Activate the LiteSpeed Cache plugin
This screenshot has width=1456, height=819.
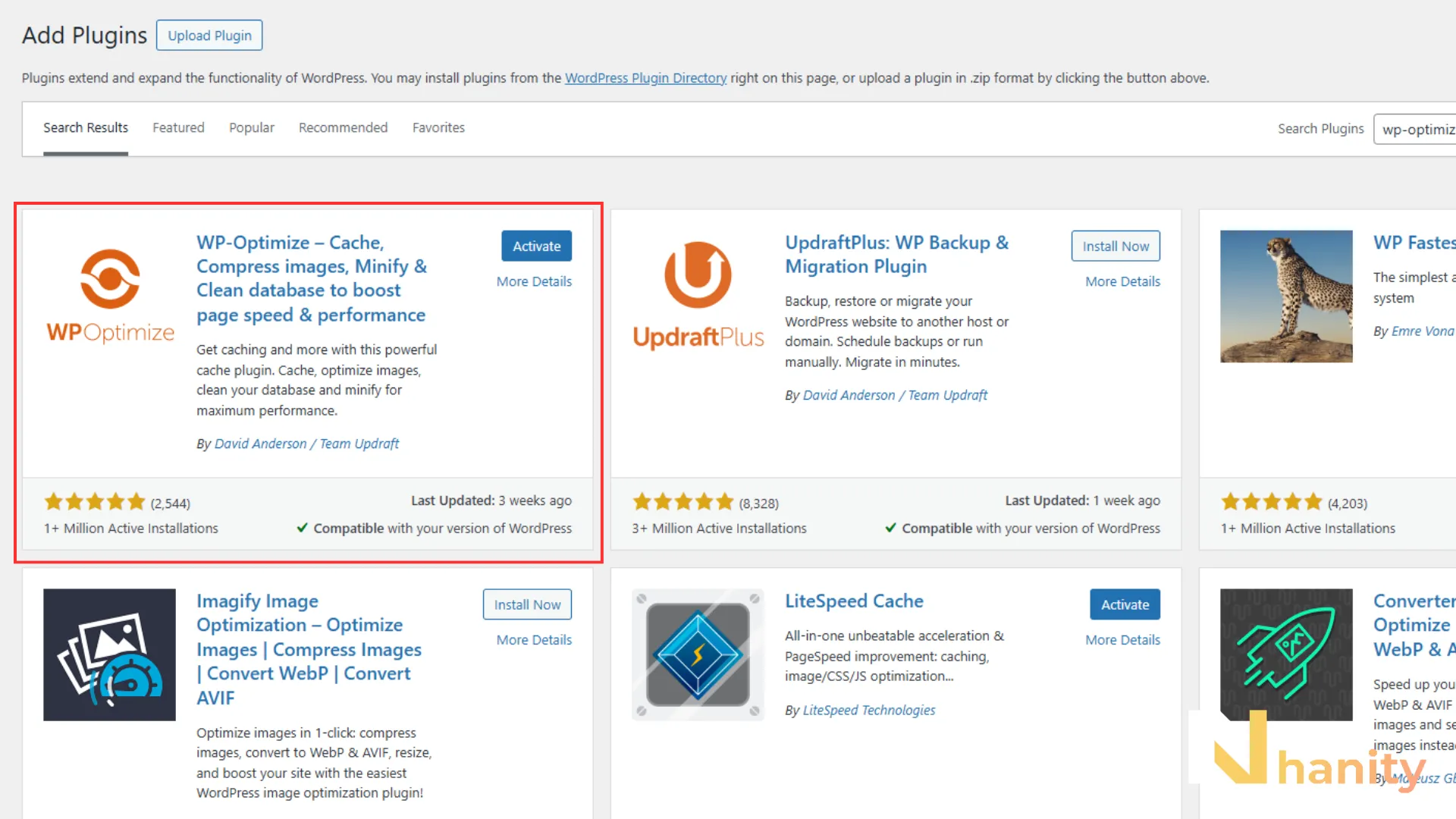coord(1125,604)
